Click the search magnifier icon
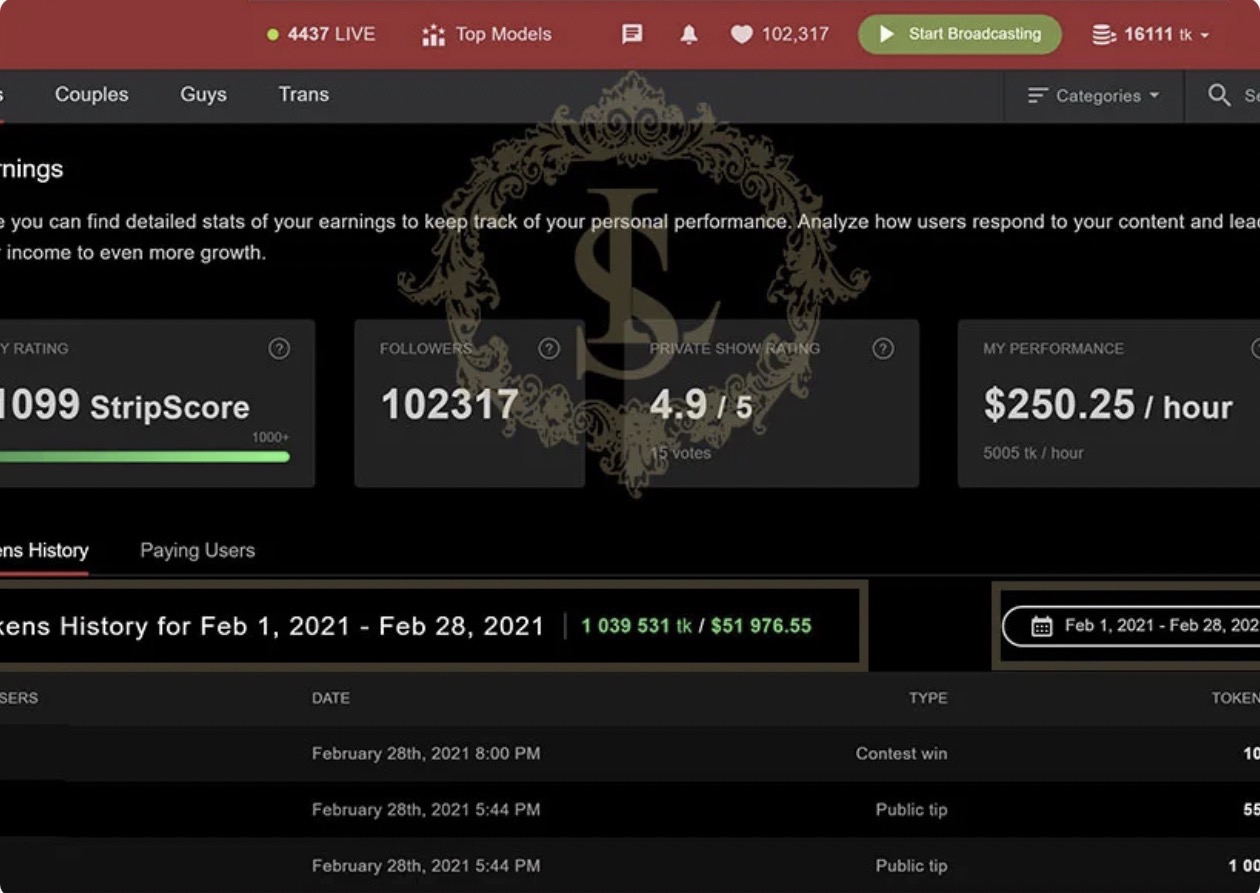This screenshot has height=893, width=1260. pos(1219,95)
